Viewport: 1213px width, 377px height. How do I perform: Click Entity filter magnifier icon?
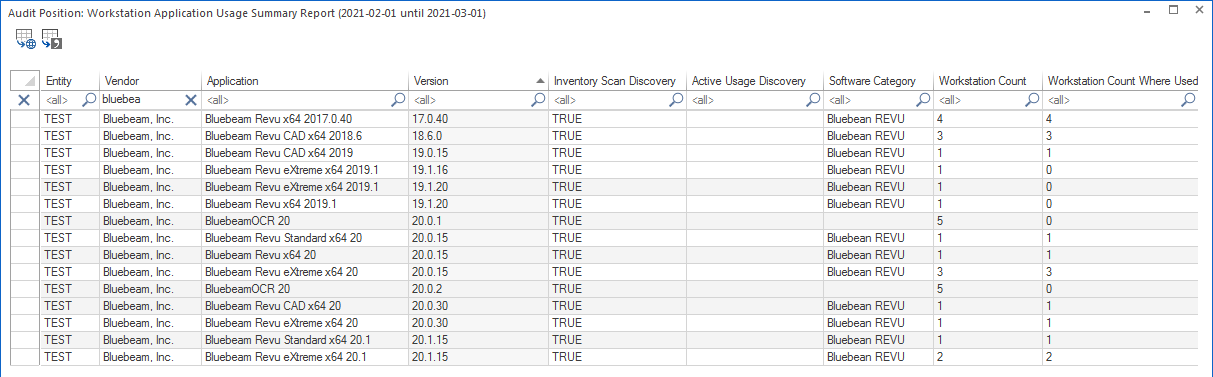89,100
